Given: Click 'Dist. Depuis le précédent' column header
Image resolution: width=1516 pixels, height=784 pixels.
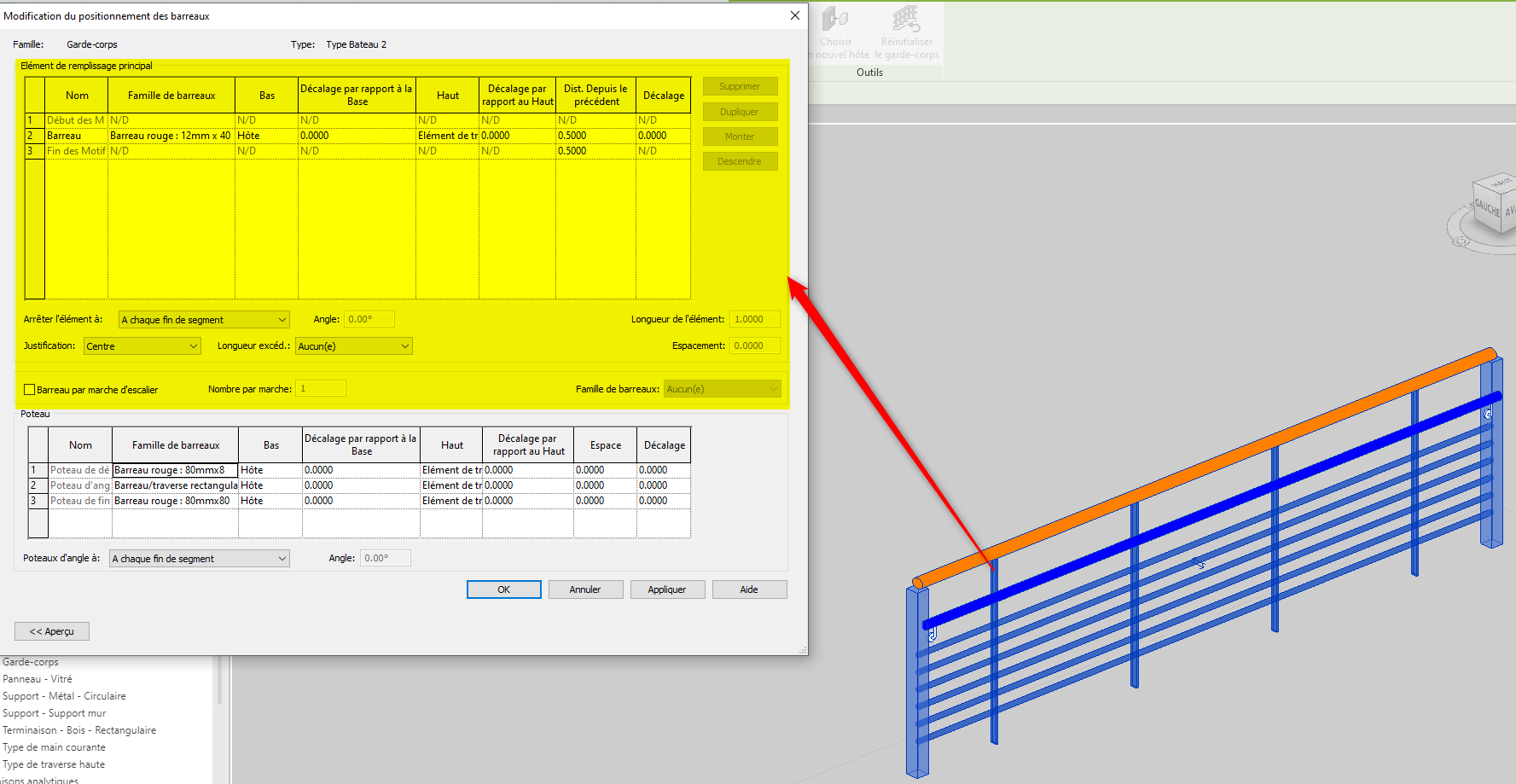Looking at the screenshot, I should [595, 96].
